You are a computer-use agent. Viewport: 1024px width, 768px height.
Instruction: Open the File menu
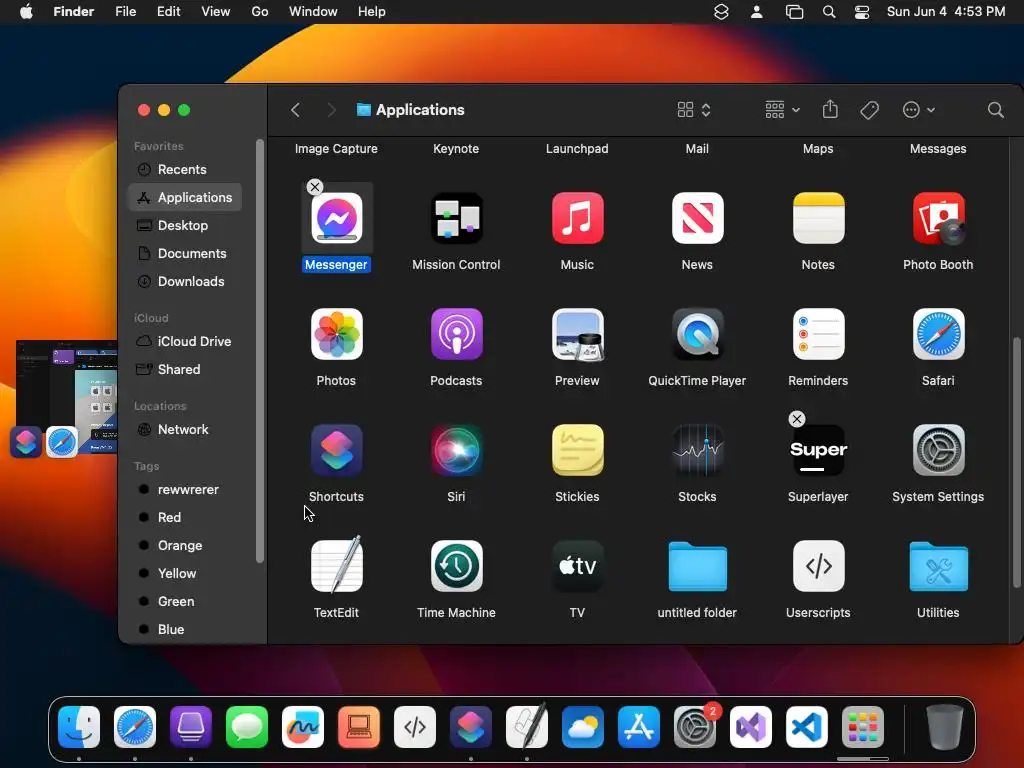tap(125, 12)
